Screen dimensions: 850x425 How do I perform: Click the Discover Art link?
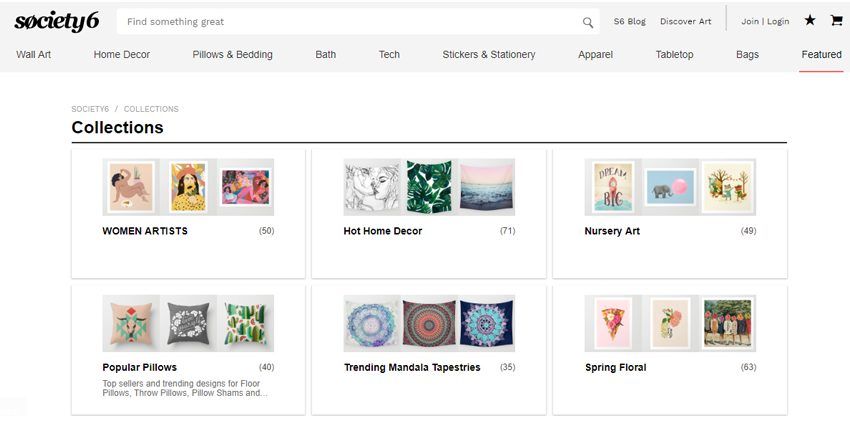686,21
